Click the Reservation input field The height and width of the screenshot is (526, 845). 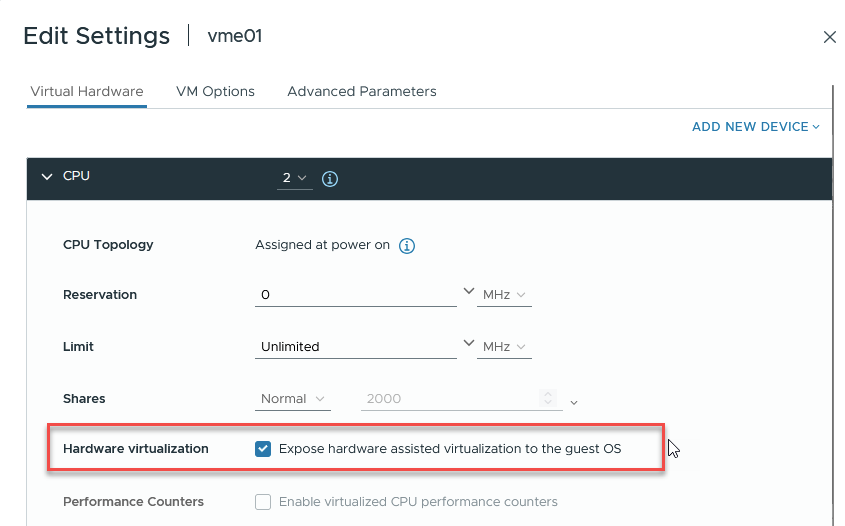click(355, 295)
